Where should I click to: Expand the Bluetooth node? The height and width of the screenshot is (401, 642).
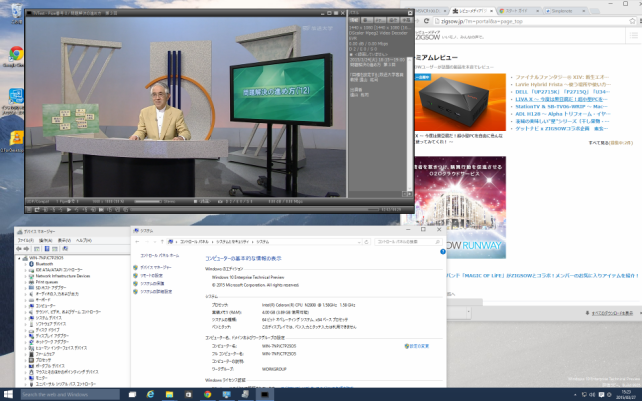pyautogui.click(x=25, y=264)
